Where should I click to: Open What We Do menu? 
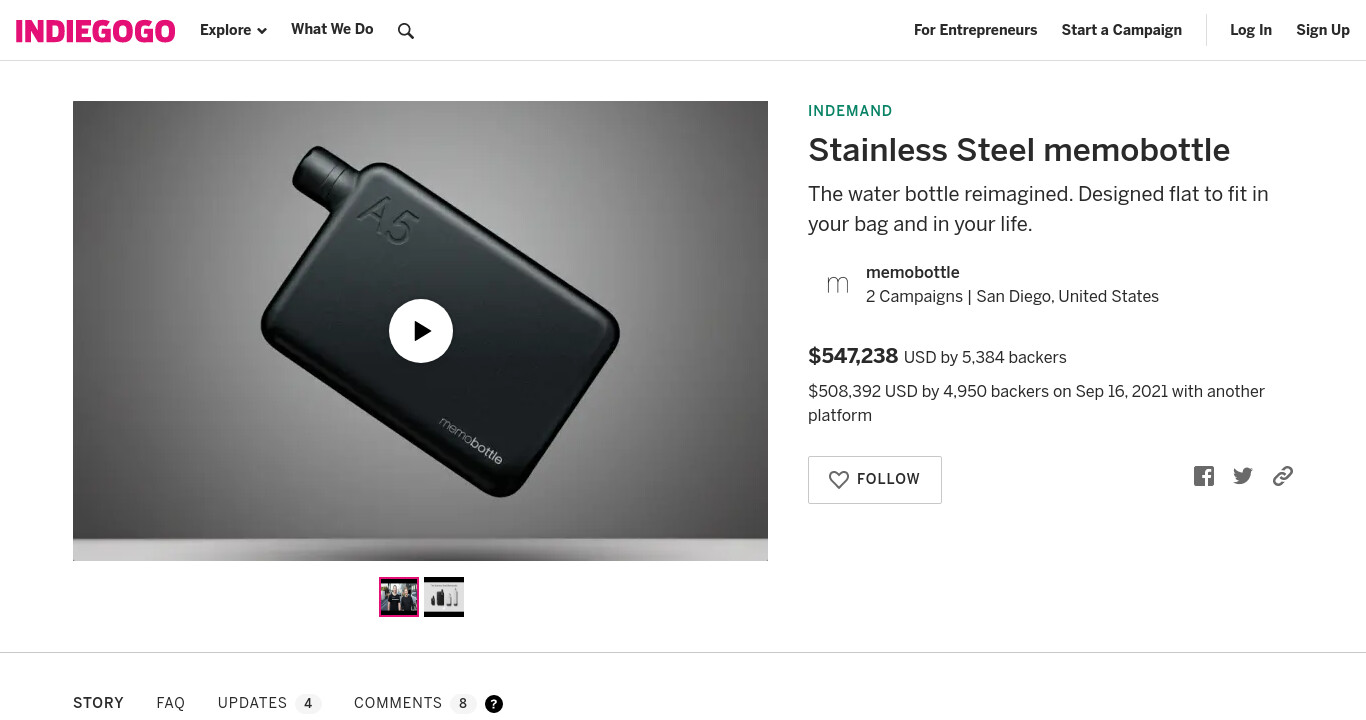click(x=332, y=29)
